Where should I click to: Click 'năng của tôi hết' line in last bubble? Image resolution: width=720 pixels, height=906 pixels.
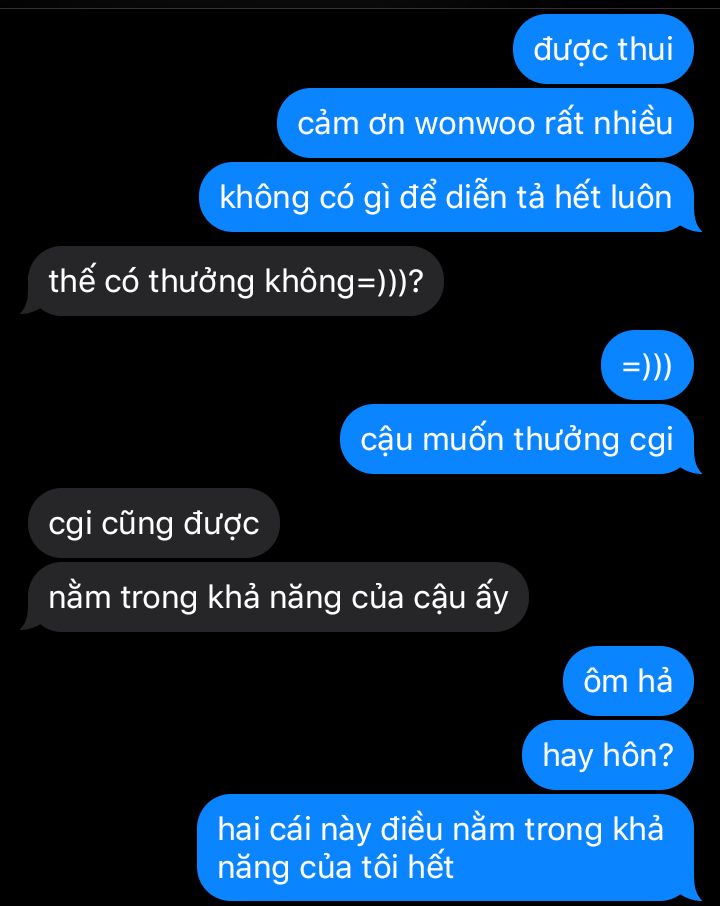tap(335, 867)
